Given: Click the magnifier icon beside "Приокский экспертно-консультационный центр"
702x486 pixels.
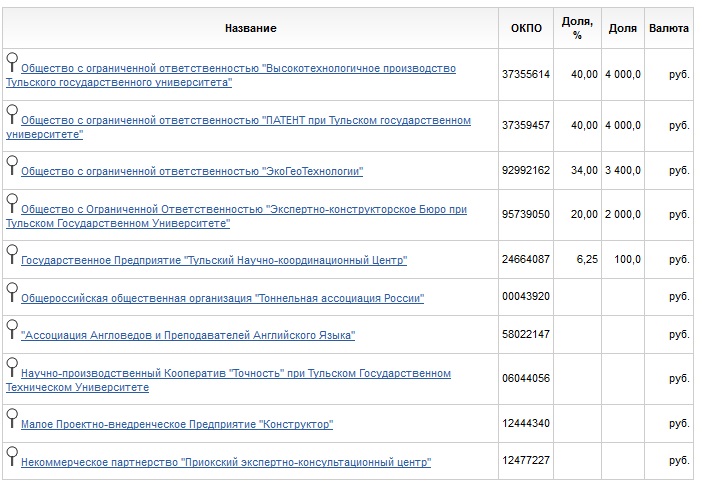Looking at the screenshot, I should 11,454.
